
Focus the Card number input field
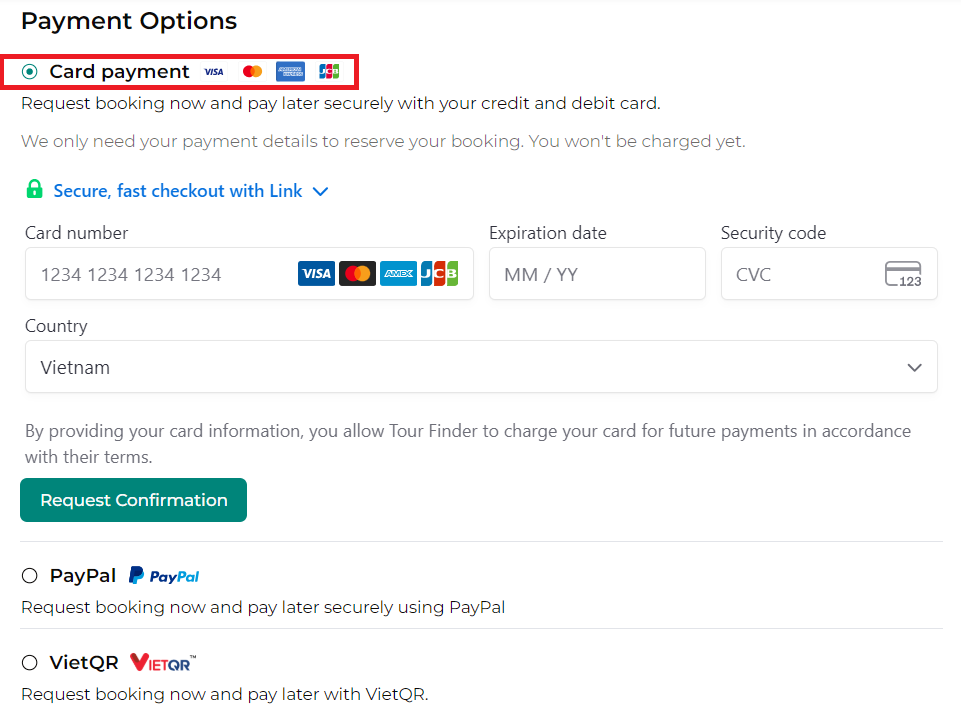click(160, 274)
